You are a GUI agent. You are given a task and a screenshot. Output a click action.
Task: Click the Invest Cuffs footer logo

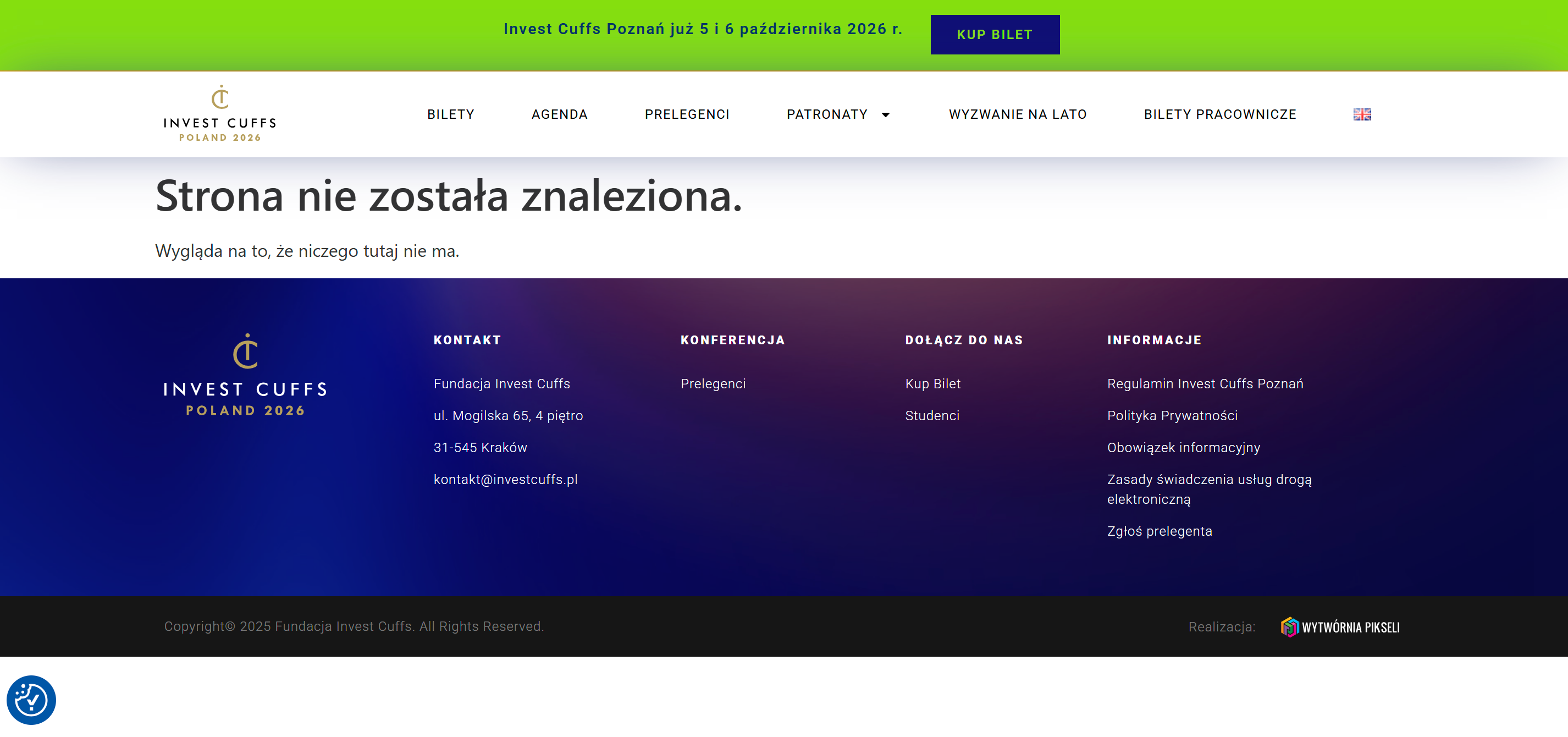click(245, 375)
